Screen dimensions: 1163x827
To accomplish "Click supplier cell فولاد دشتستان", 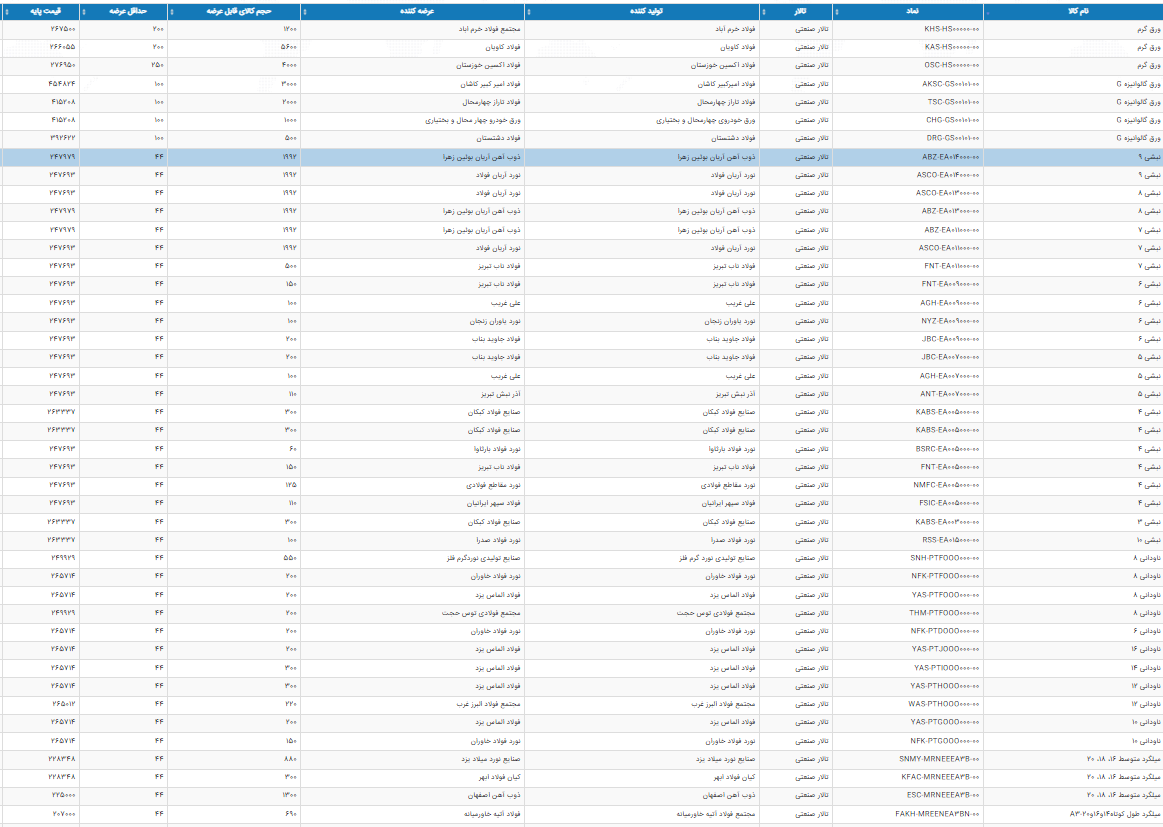I will coord(412,138).
